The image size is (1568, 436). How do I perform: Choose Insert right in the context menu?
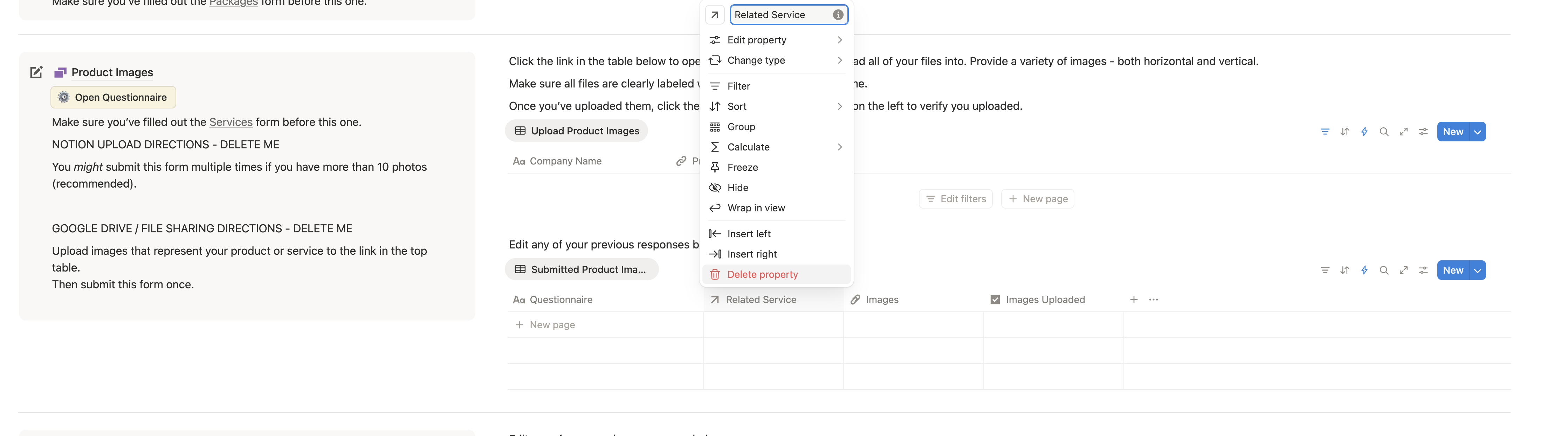click(752, 254)
